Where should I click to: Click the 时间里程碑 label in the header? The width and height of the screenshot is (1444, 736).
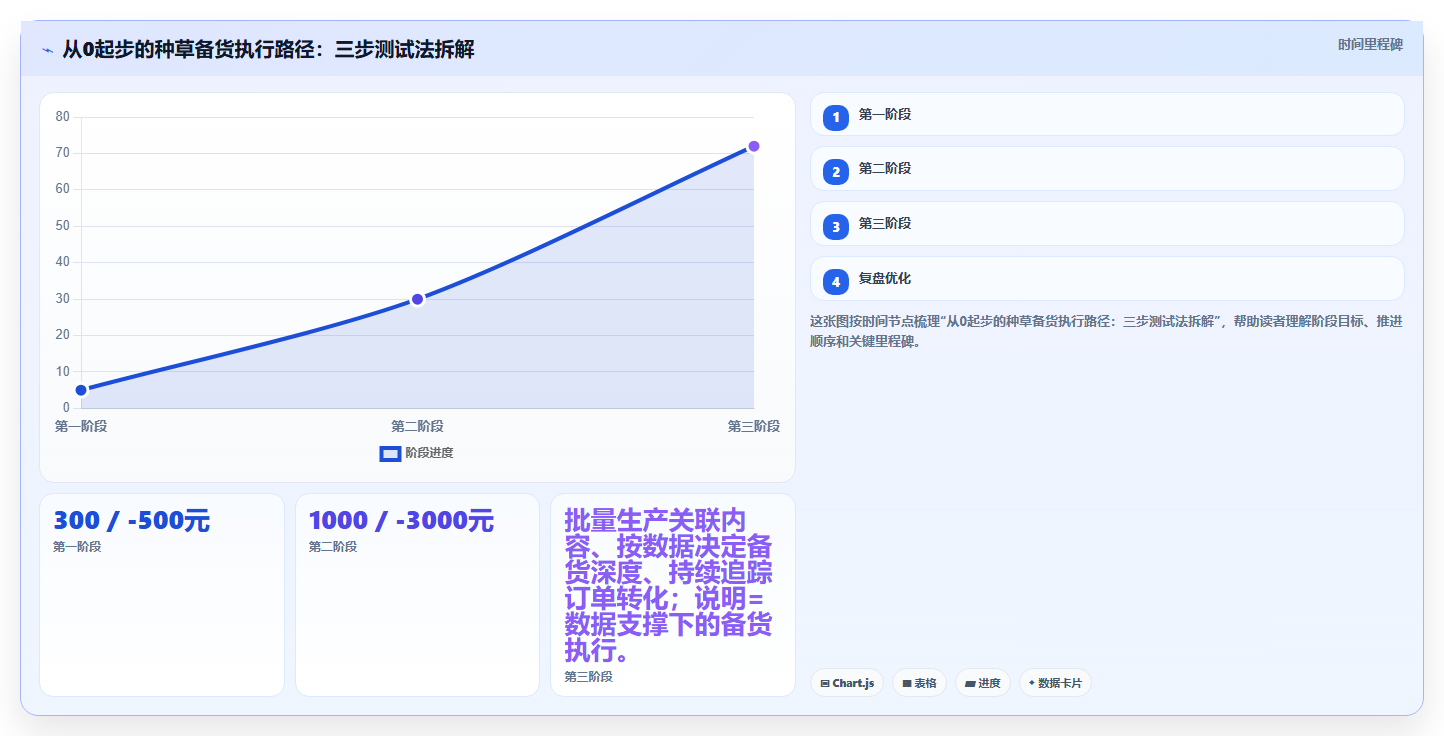pyautogui.click(x=1370, y=45)
